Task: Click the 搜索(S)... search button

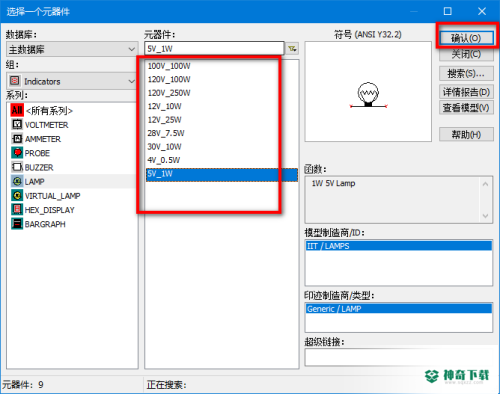Action: click(466, 73)
